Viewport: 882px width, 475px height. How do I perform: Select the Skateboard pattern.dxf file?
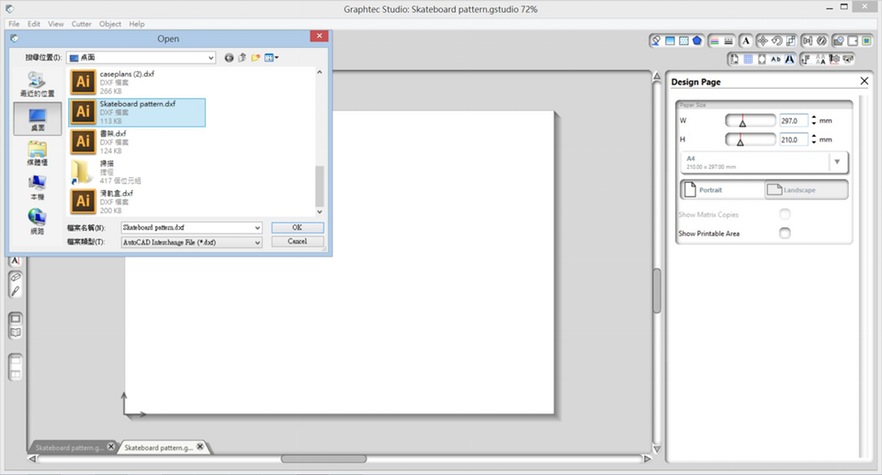click(137, 112)
